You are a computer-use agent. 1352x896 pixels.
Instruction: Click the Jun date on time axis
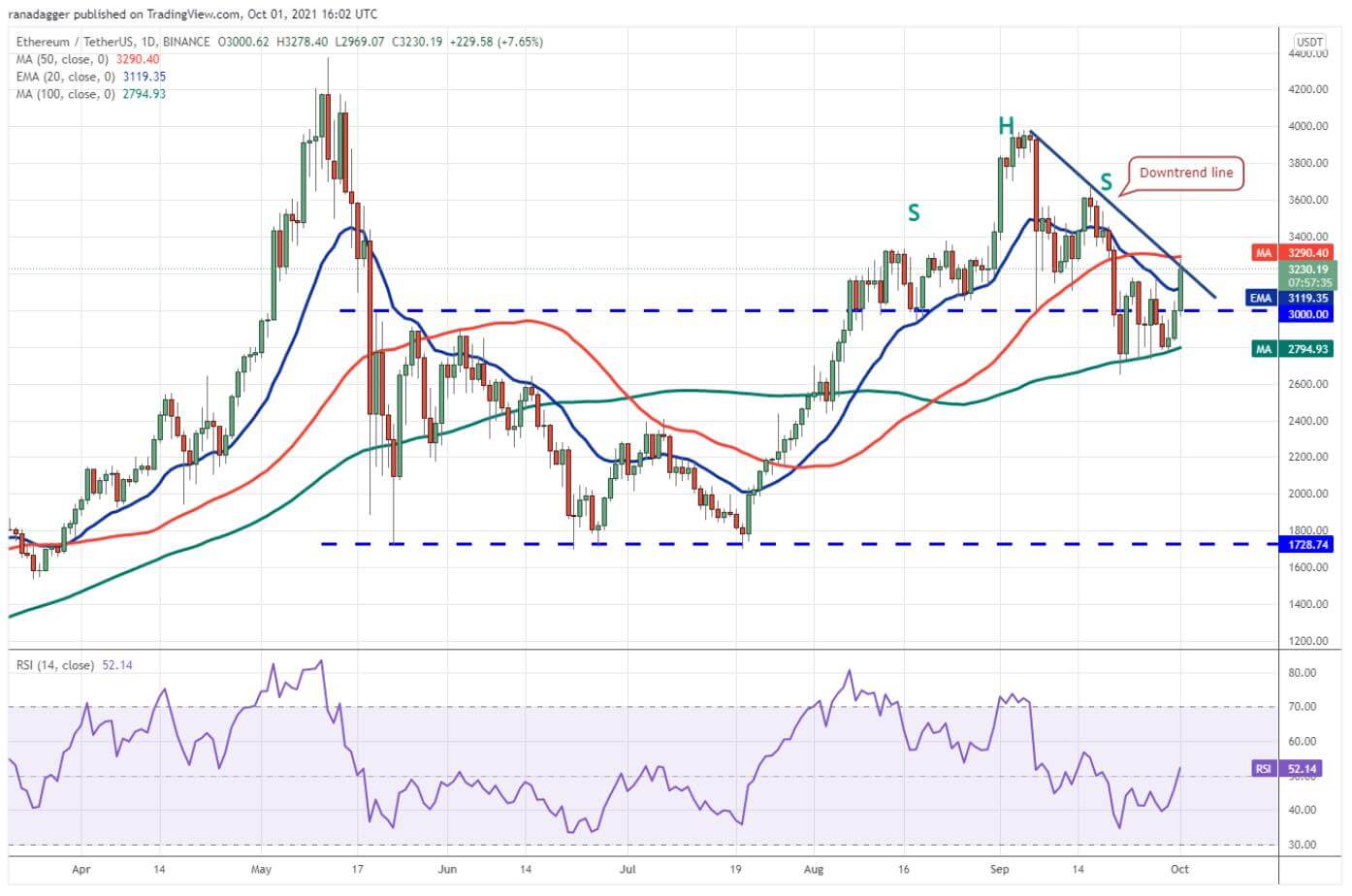coord(447,870)
